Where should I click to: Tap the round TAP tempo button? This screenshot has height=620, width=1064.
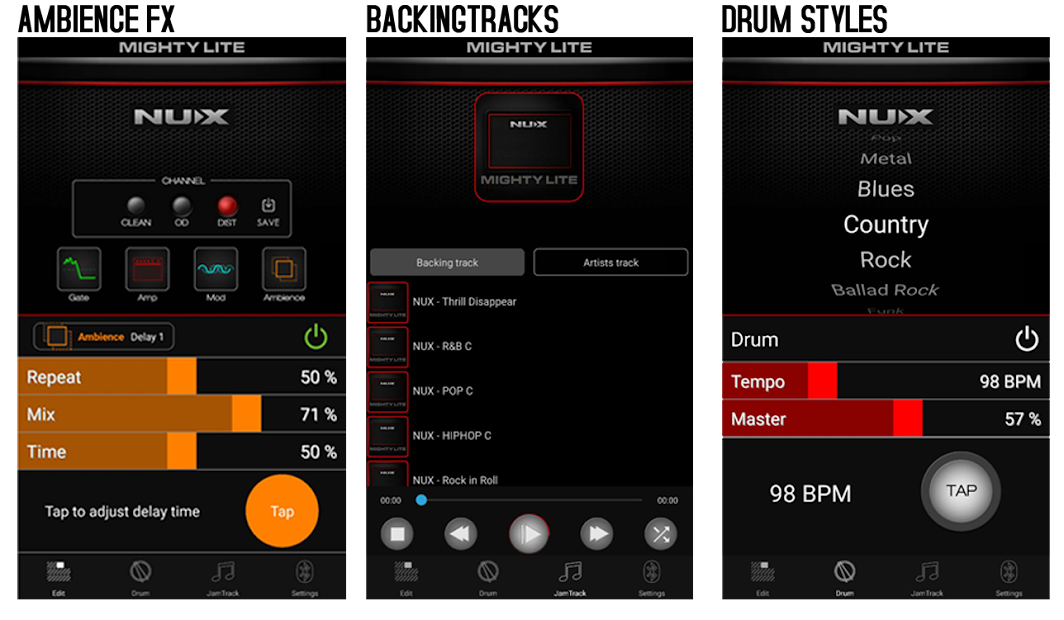(961, 491)
